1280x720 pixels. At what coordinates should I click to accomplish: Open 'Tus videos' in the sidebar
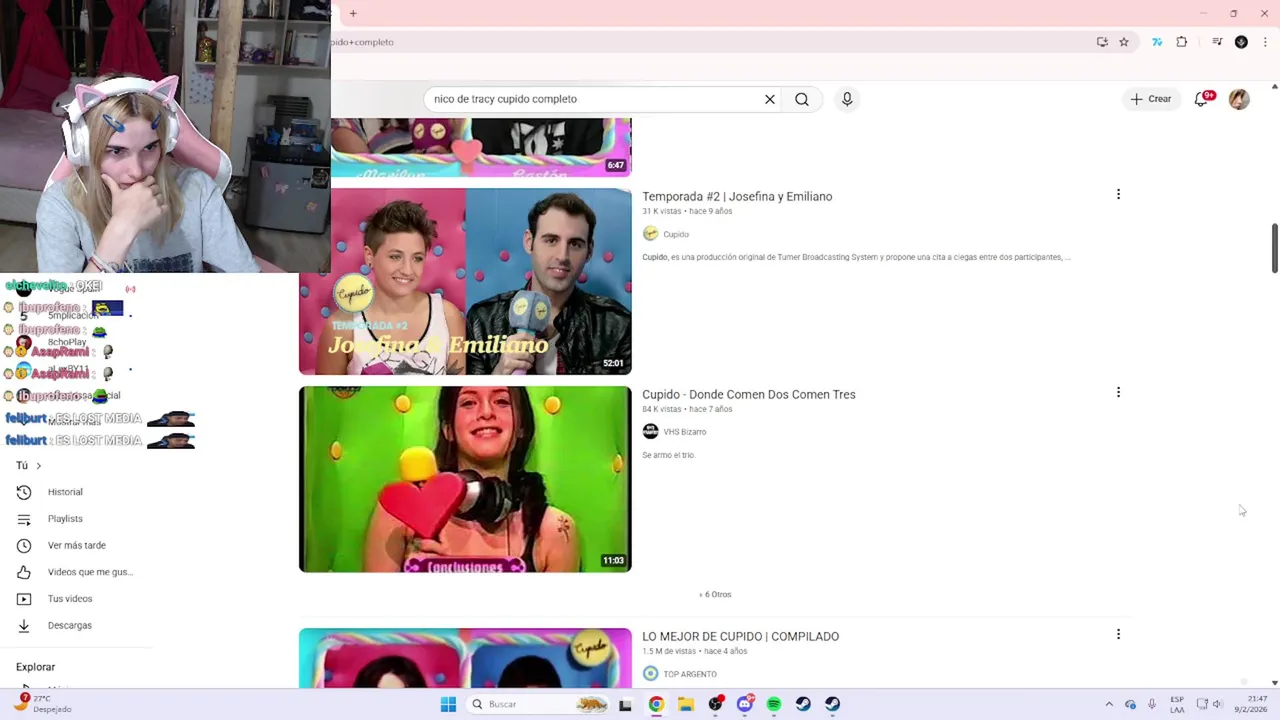click(x=70, y=599)
